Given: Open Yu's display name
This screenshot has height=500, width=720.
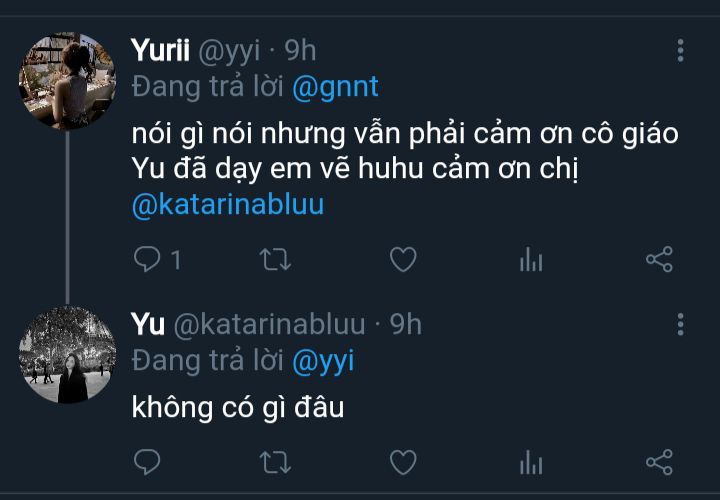Looking at the screenshot, I should [148, 325].
